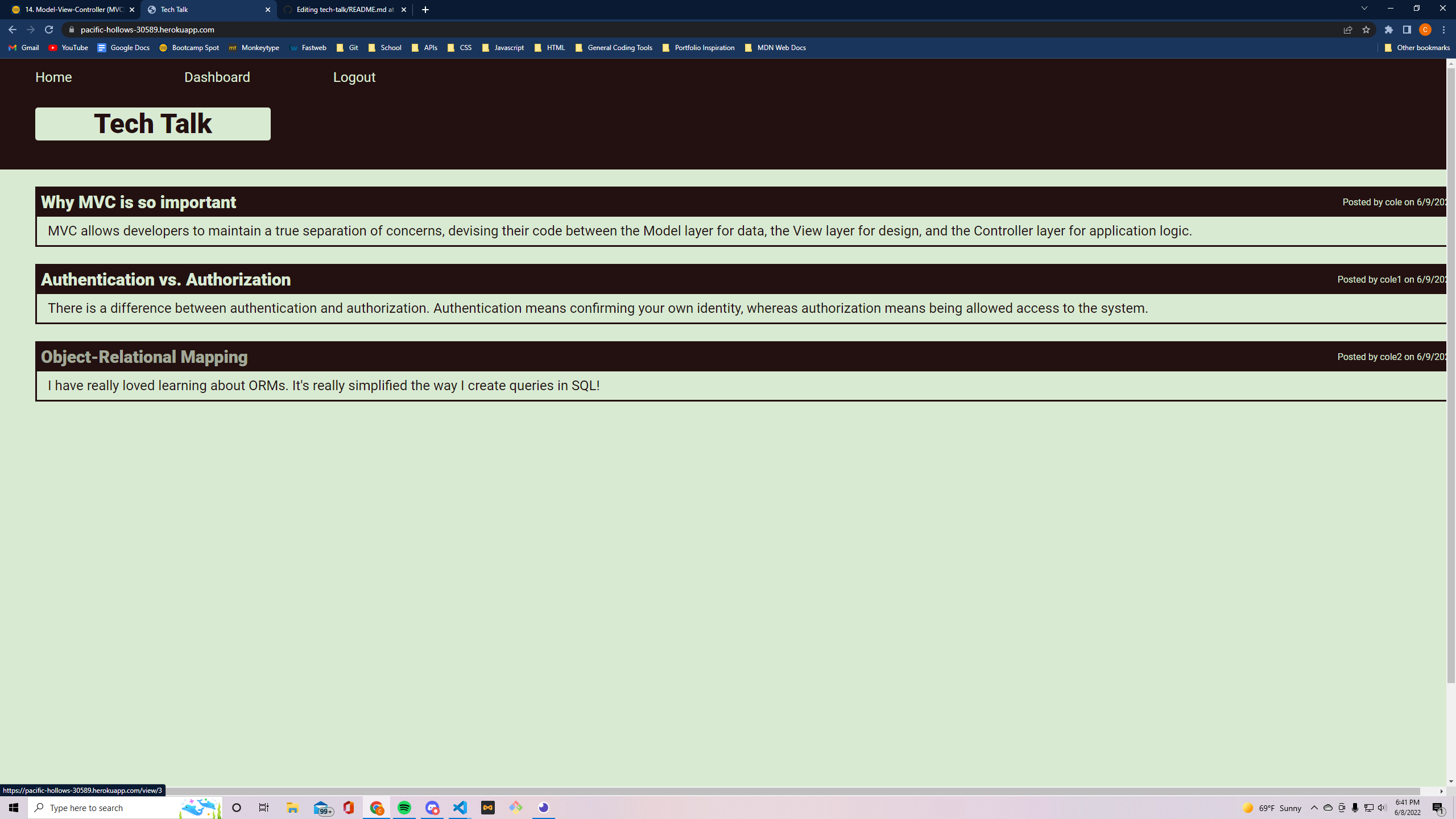Open the volume control in system tray
This screenshot has width=1456, height=819.
(1382, 808)
